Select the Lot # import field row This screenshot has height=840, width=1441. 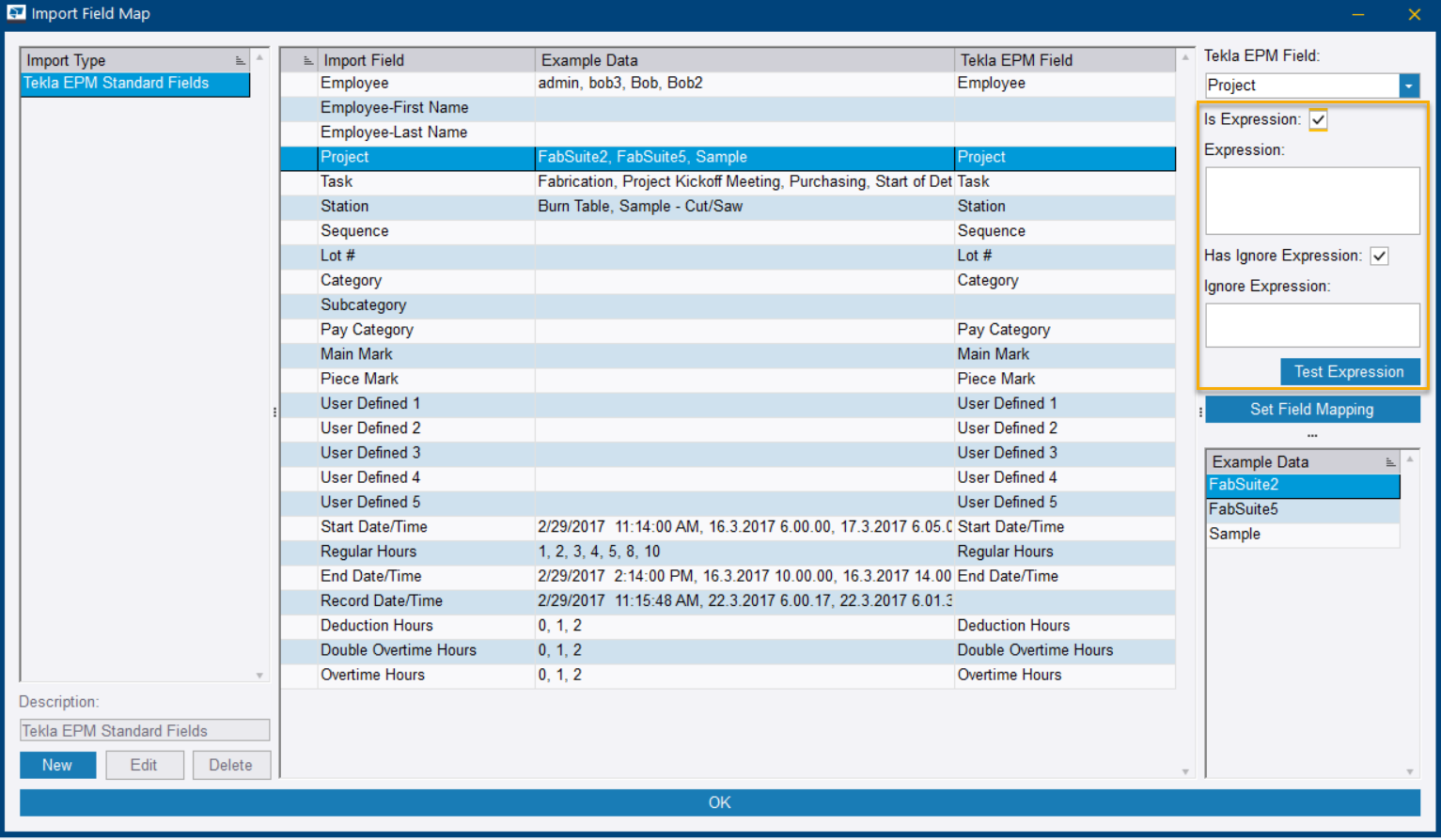(x=728, y=256)
